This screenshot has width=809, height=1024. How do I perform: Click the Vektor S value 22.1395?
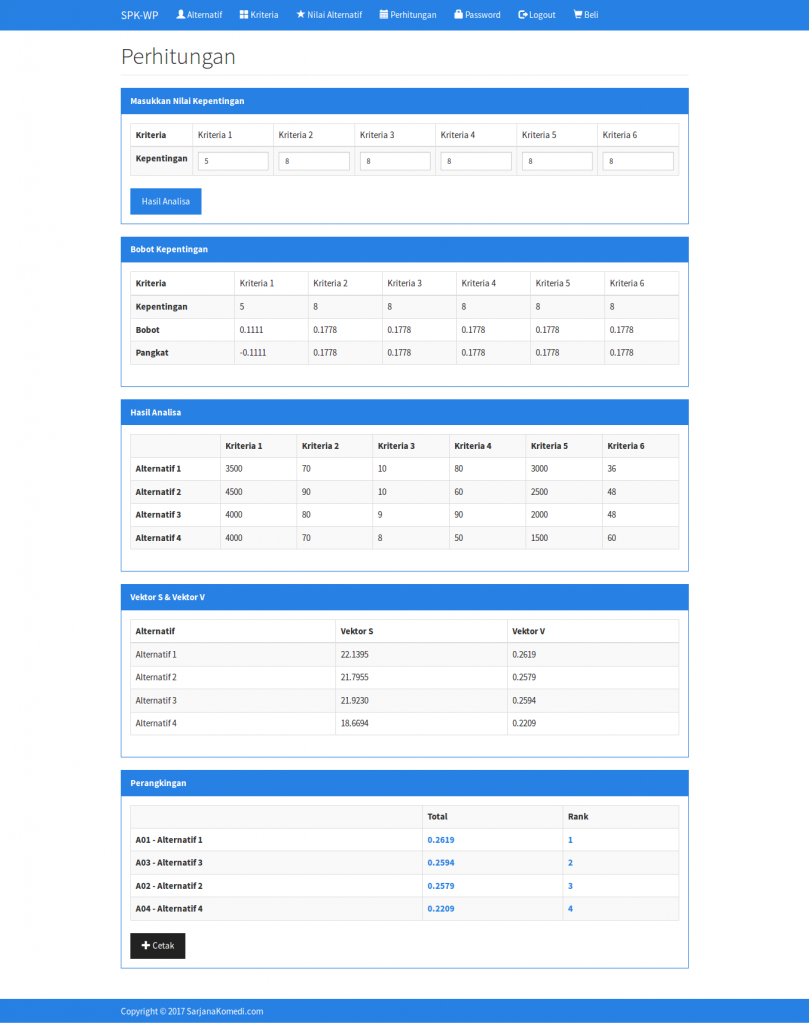coord(355,654)
